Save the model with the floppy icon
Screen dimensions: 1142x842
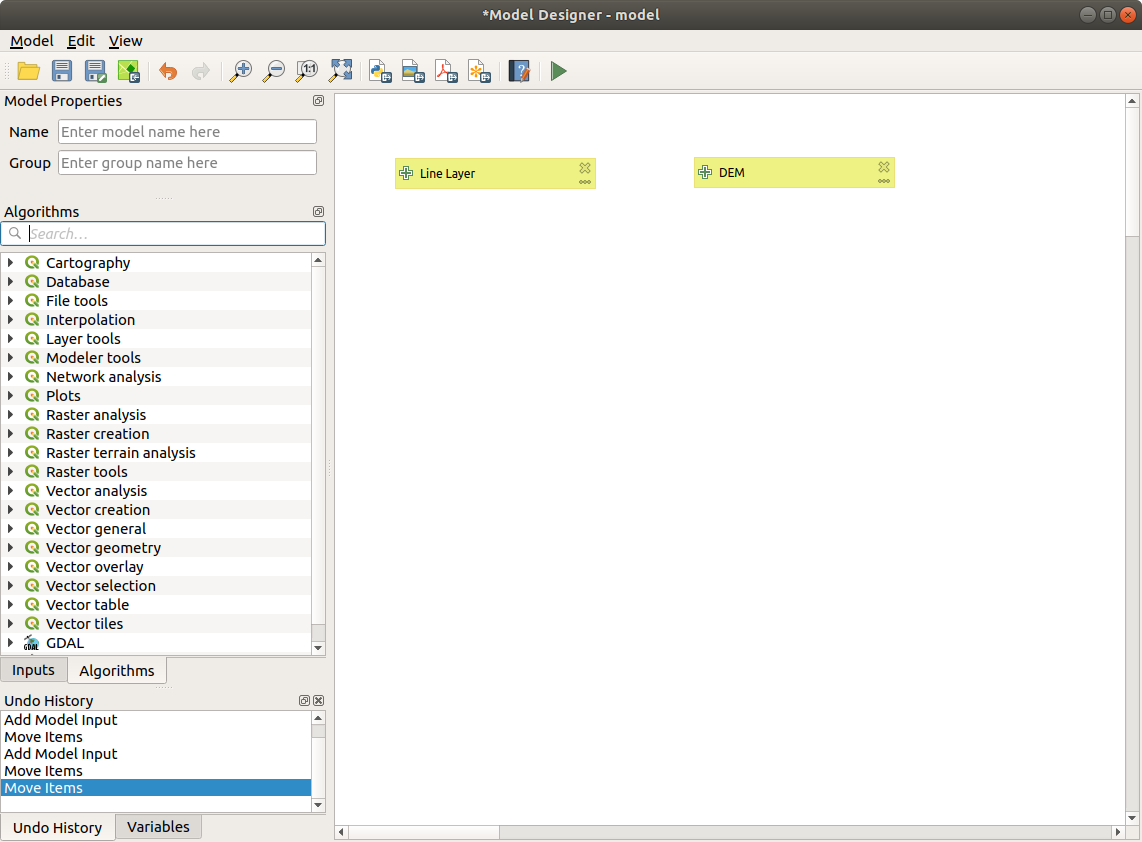[x=62, y=71]
